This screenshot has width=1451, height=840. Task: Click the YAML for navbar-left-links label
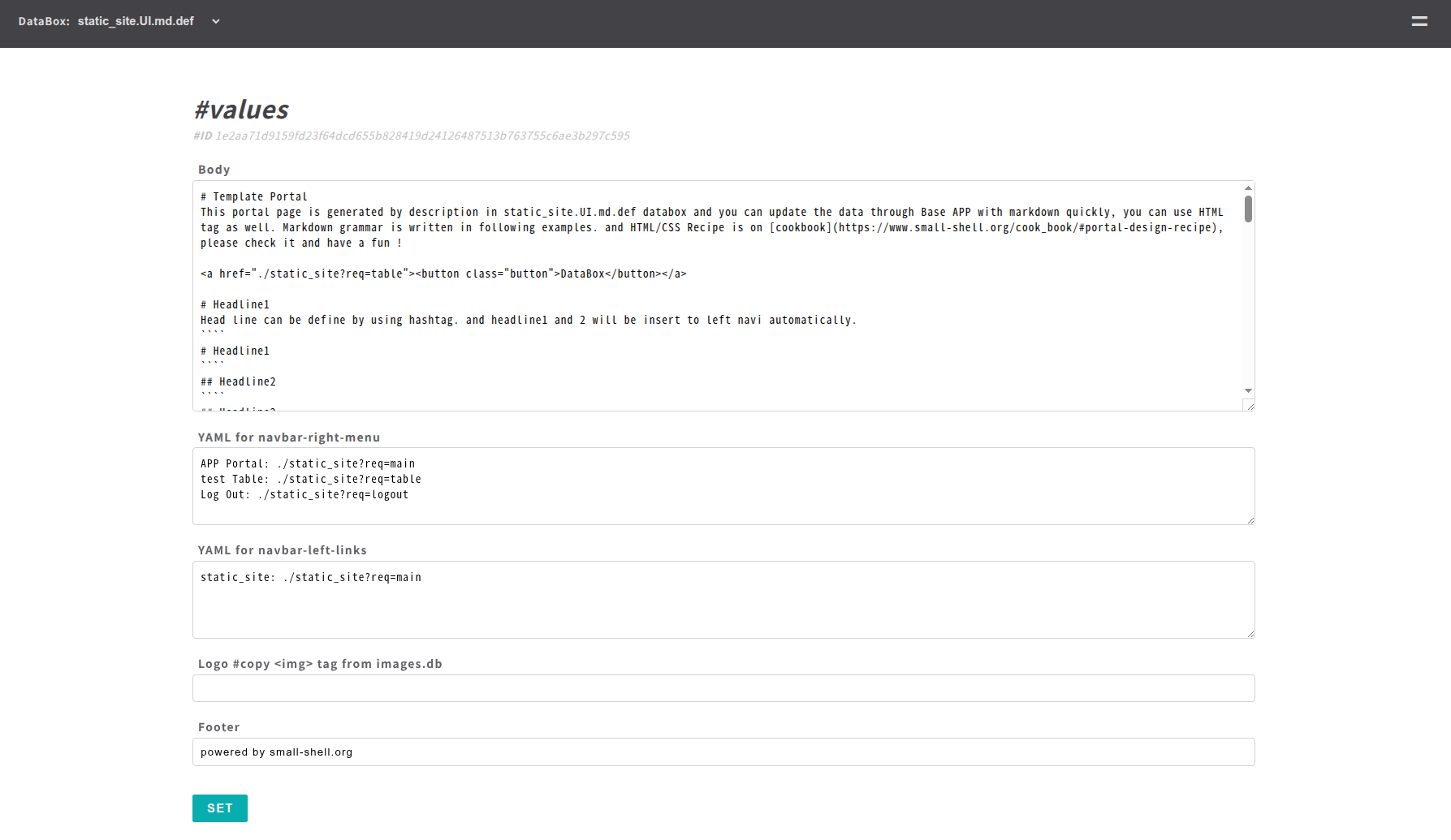[283, 550]
